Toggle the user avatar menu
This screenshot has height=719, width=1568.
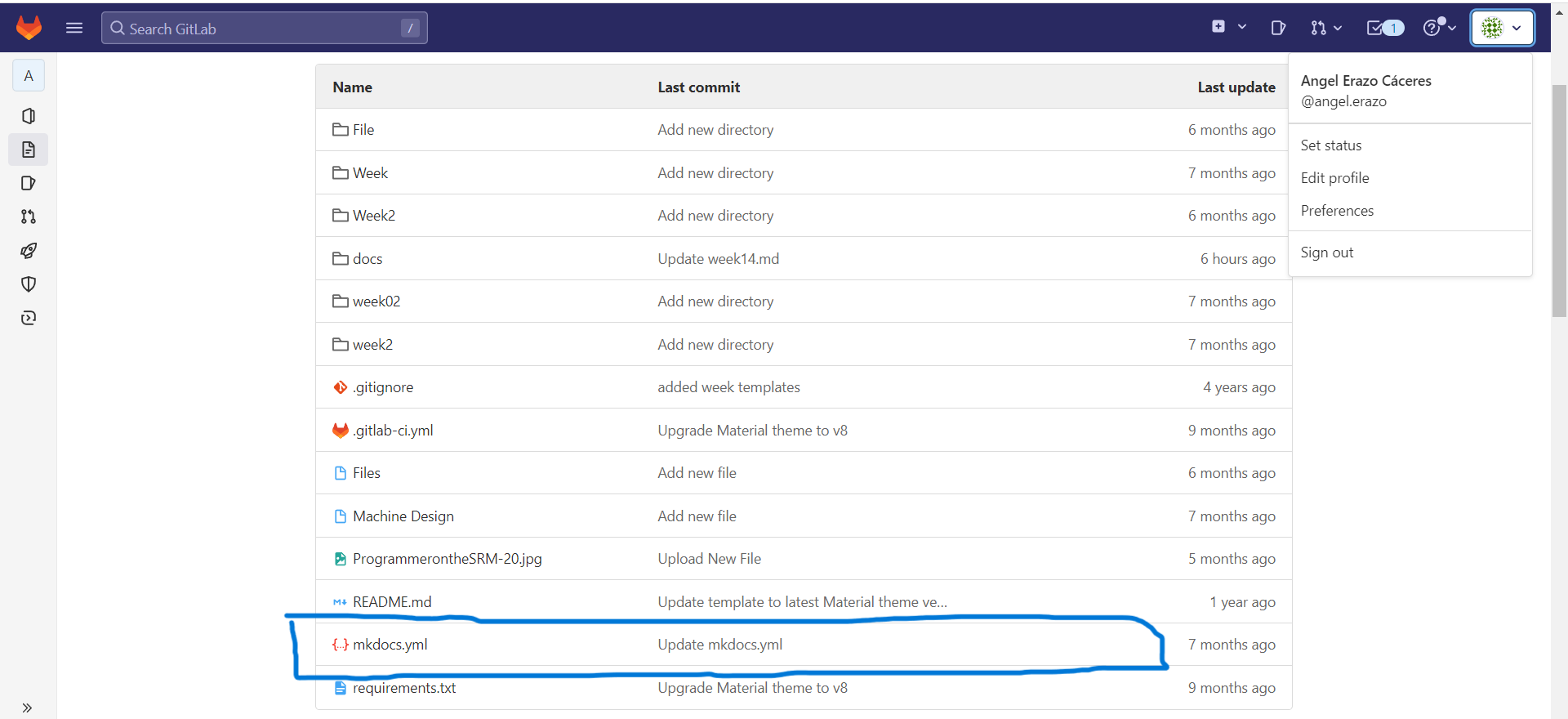(x=1502, y=28)
